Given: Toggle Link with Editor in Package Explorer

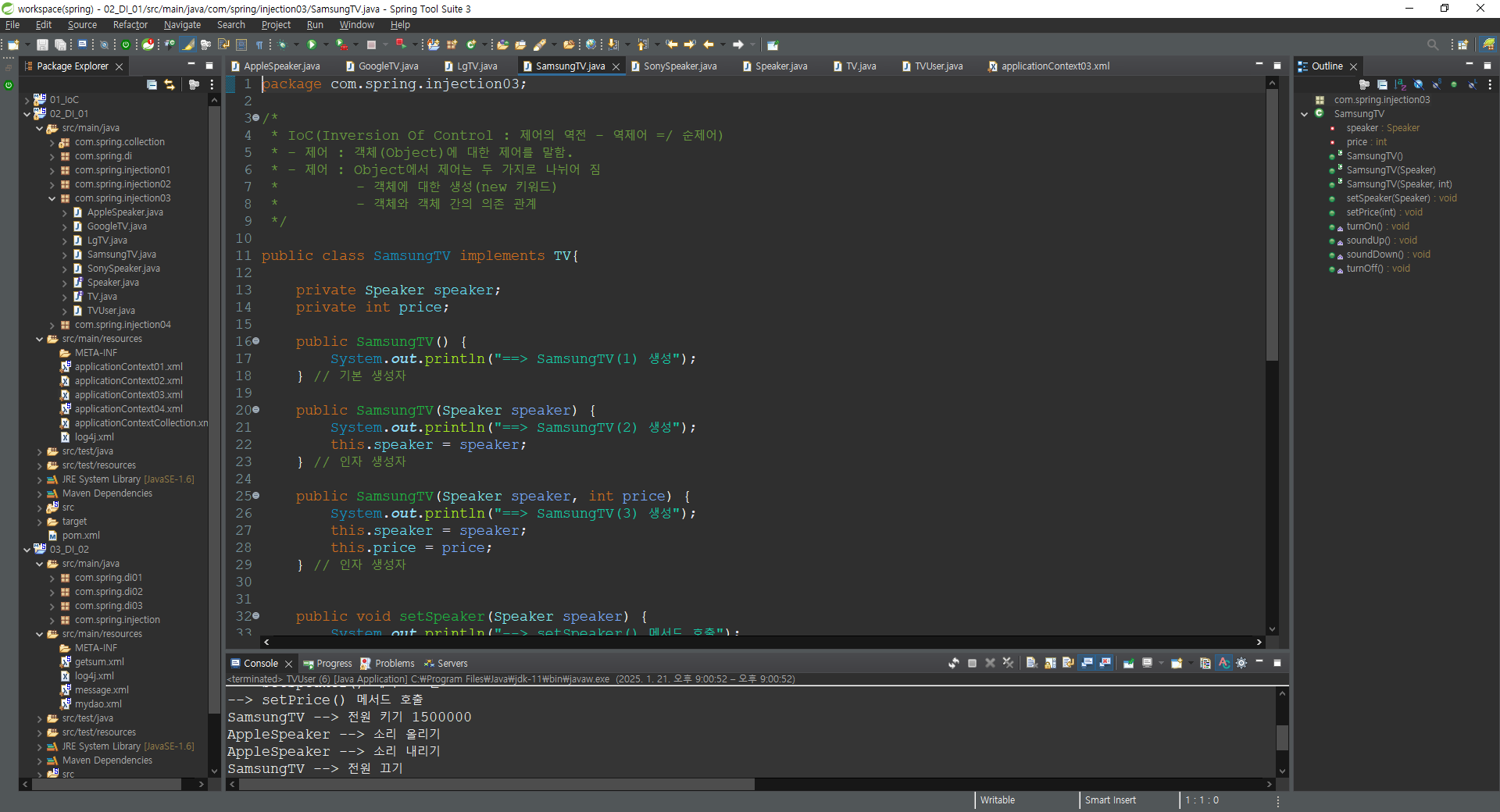Looking at the screenshot, I should tap(170, 84).
